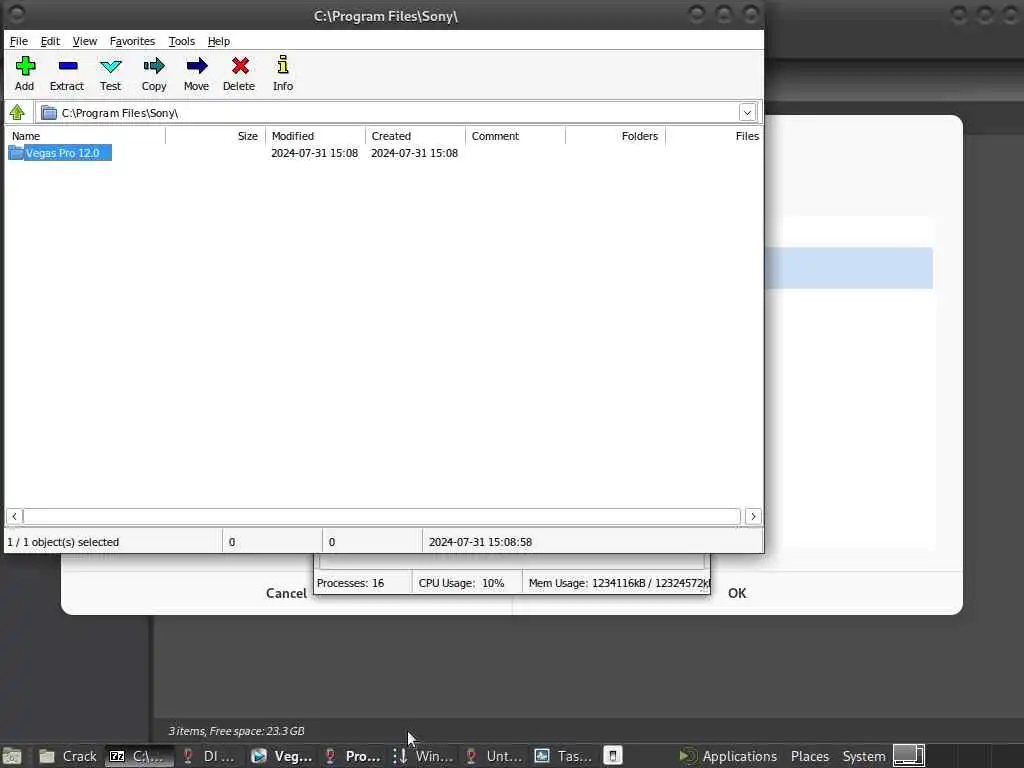Click the Add toolbar icon
1024x768 pixels.
[x=25, y=67]
